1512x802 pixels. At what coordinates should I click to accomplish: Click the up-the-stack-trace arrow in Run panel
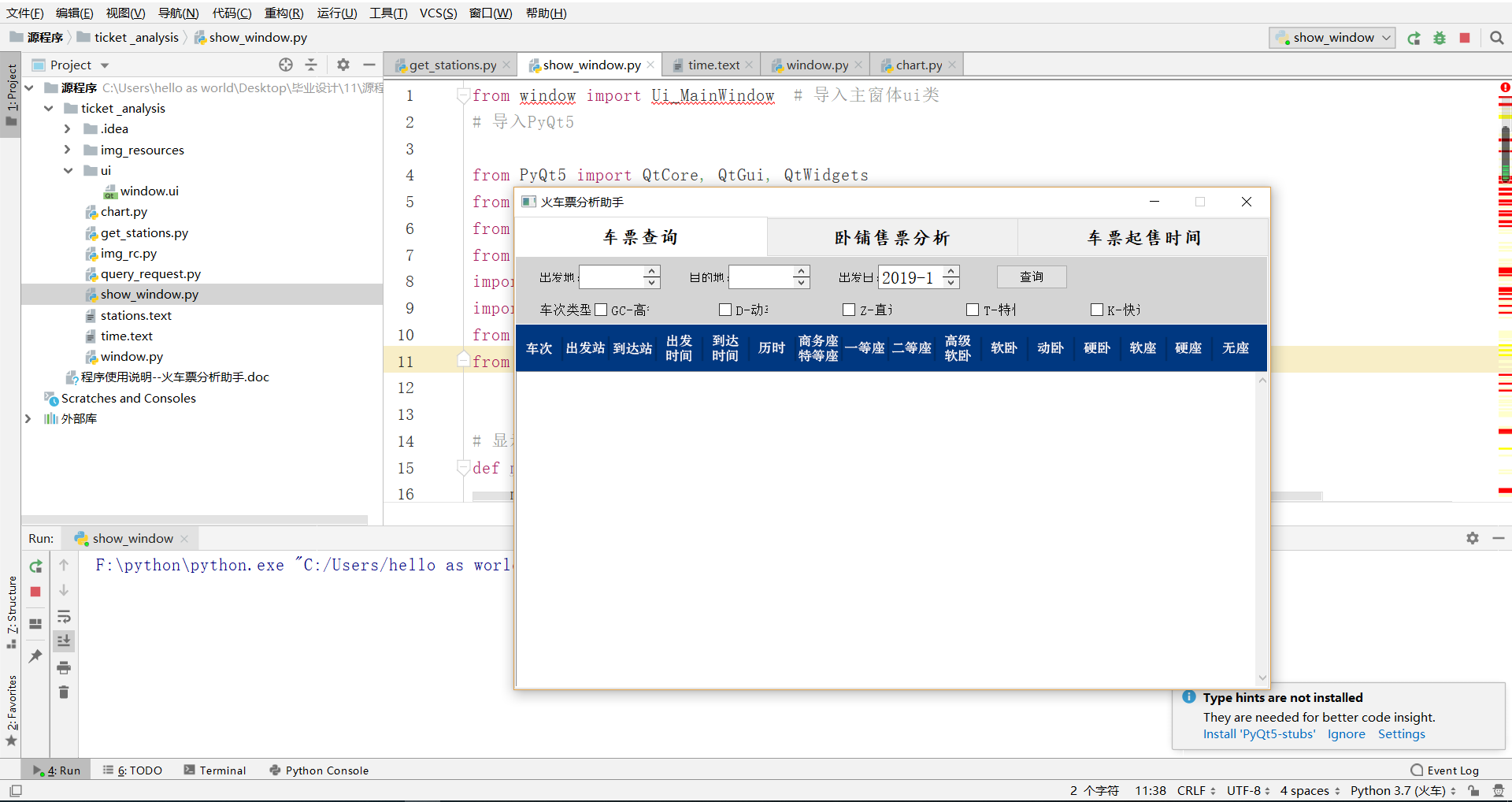(64, 565)
